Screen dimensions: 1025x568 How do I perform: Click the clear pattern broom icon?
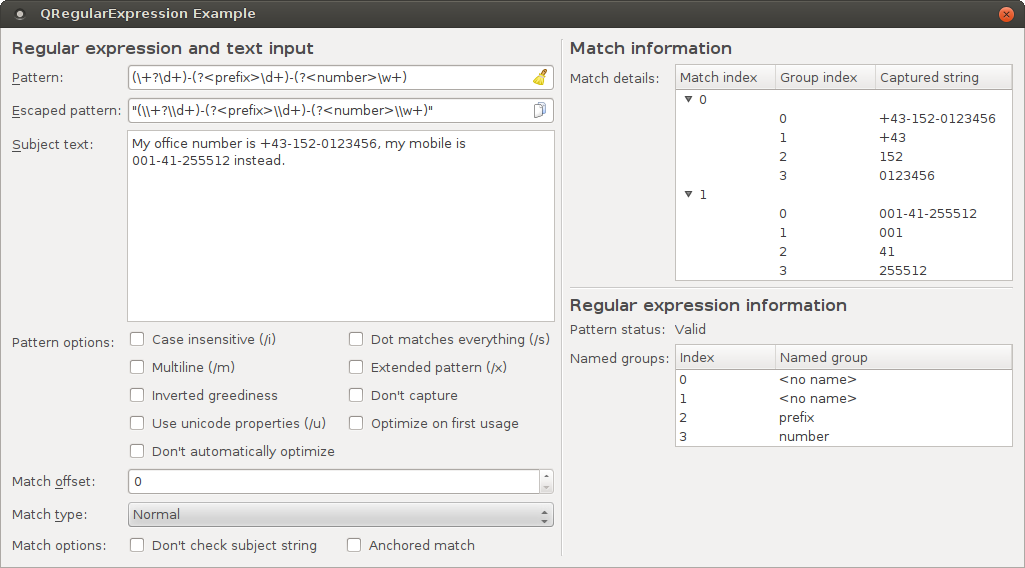click(x=540, y=78)
